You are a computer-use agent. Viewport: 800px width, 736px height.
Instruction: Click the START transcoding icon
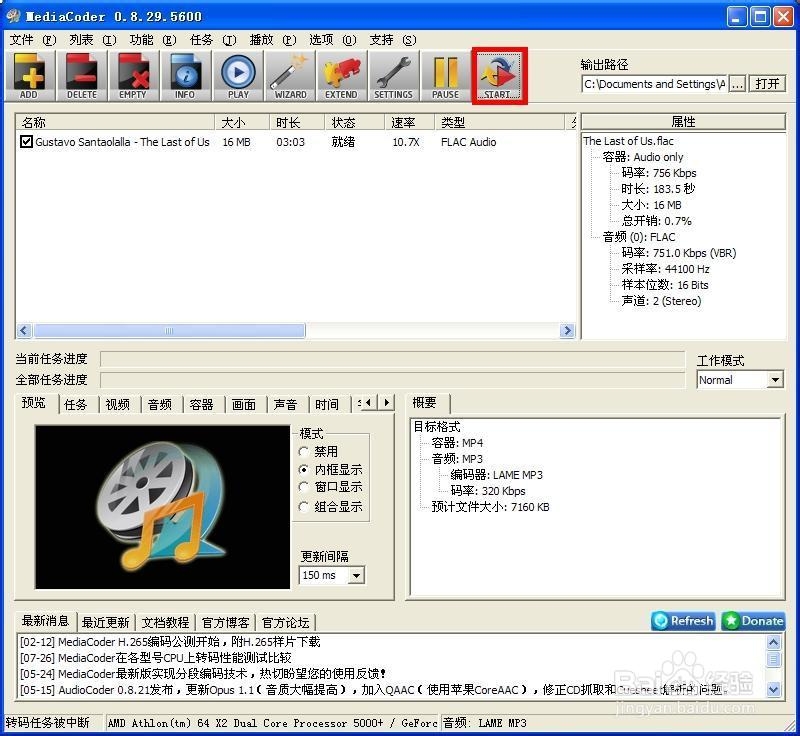(499, 76)
